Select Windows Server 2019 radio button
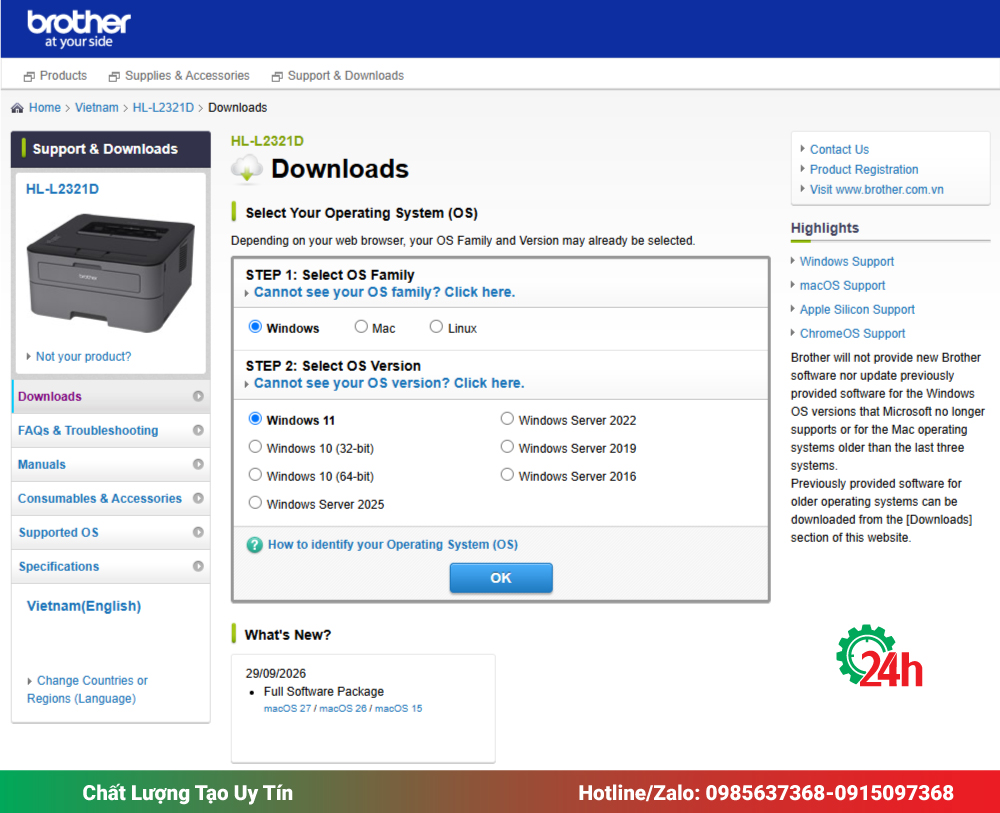 tap(507, 447)
